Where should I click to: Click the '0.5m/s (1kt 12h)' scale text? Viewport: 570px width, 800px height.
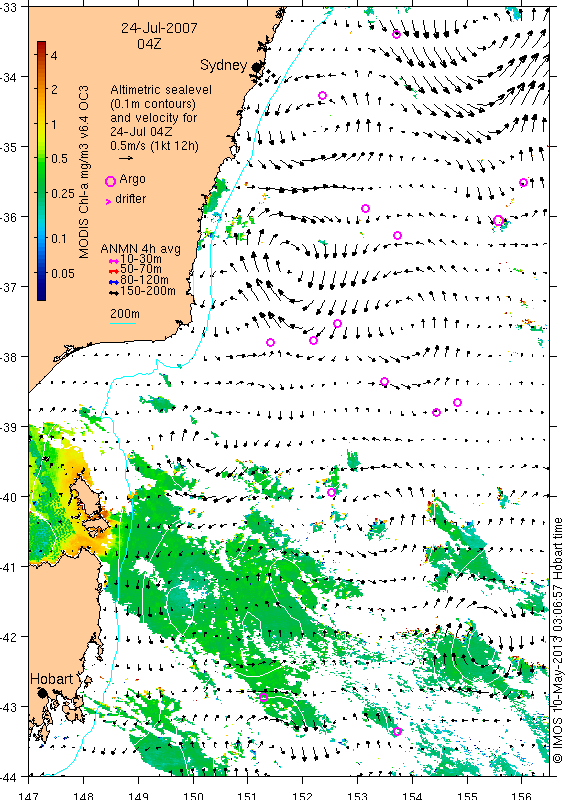(154, 146)
